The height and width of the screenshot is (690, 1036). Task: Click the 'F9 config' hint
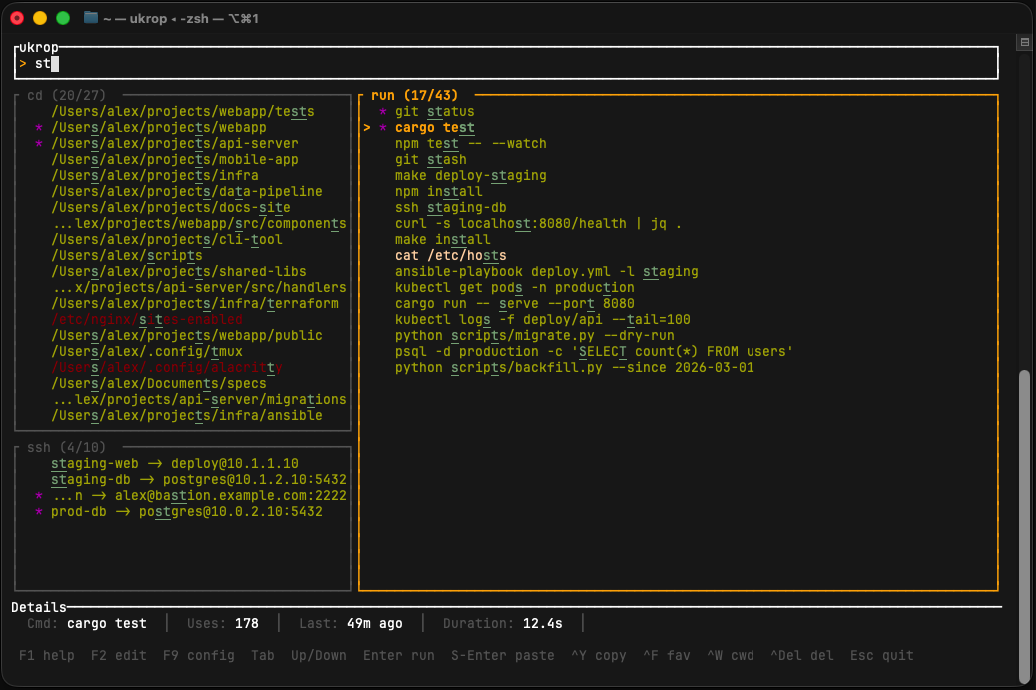(x=199, y=656)
